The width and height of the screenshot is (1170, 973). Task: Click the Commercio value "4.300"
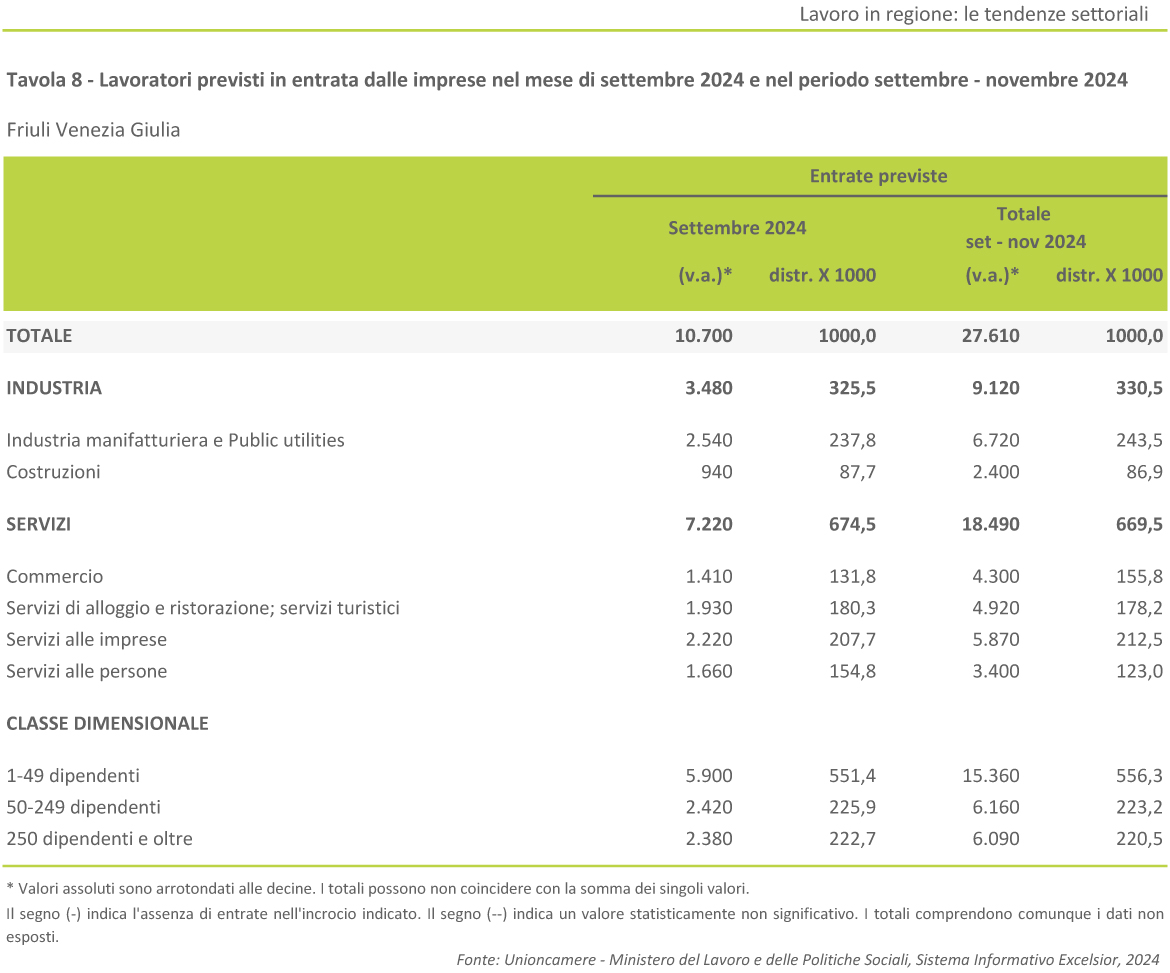pyautogui.click(x=995, y=576)
